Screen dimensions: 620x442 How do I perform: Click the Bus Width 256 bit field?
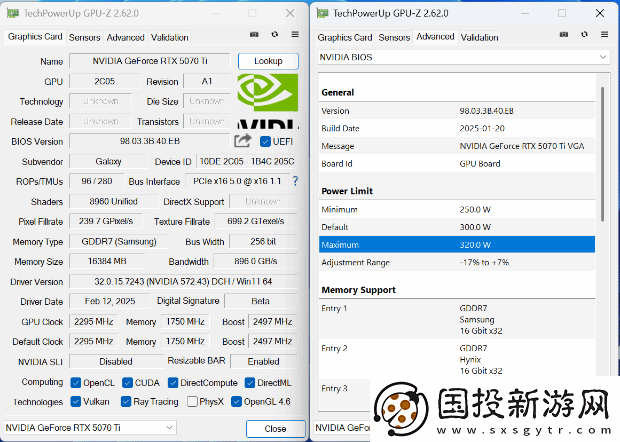click(263, 242)
